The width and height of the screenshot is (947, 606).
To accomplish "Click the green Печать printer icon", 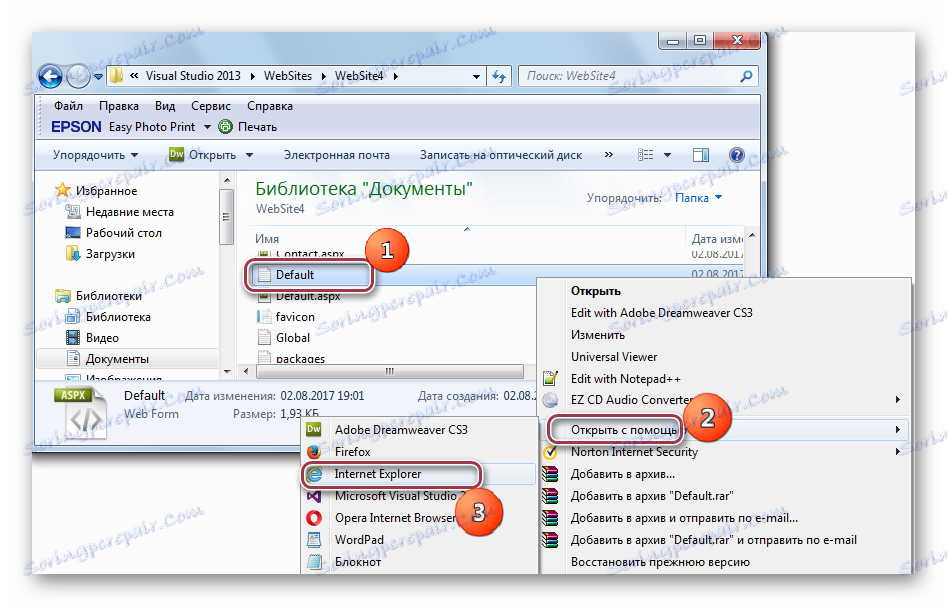I will point(227,127).
